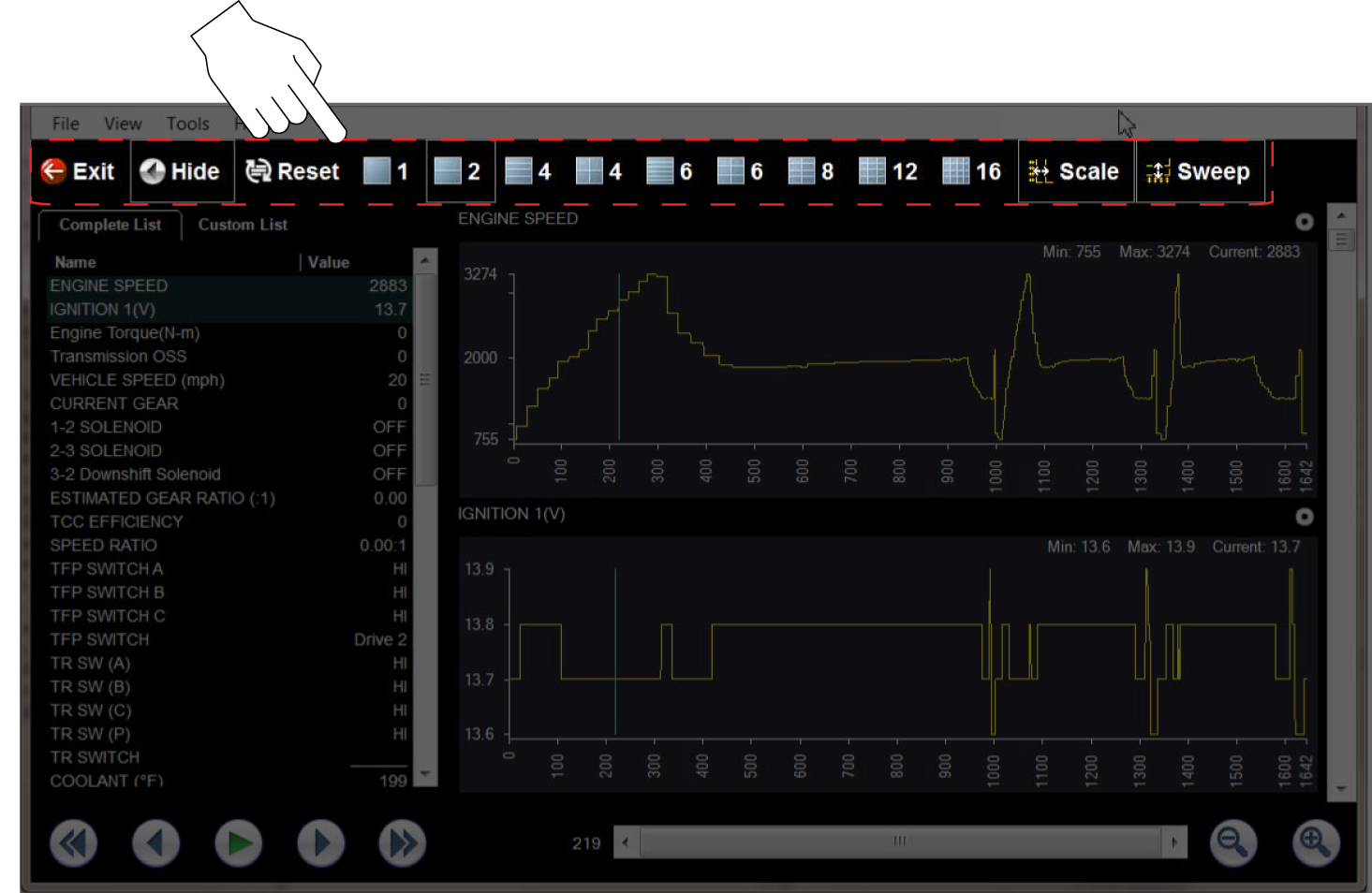The width and height of the screenshot is (1372, 893).
Task: Open the Custom List tab
Action: 243,225
